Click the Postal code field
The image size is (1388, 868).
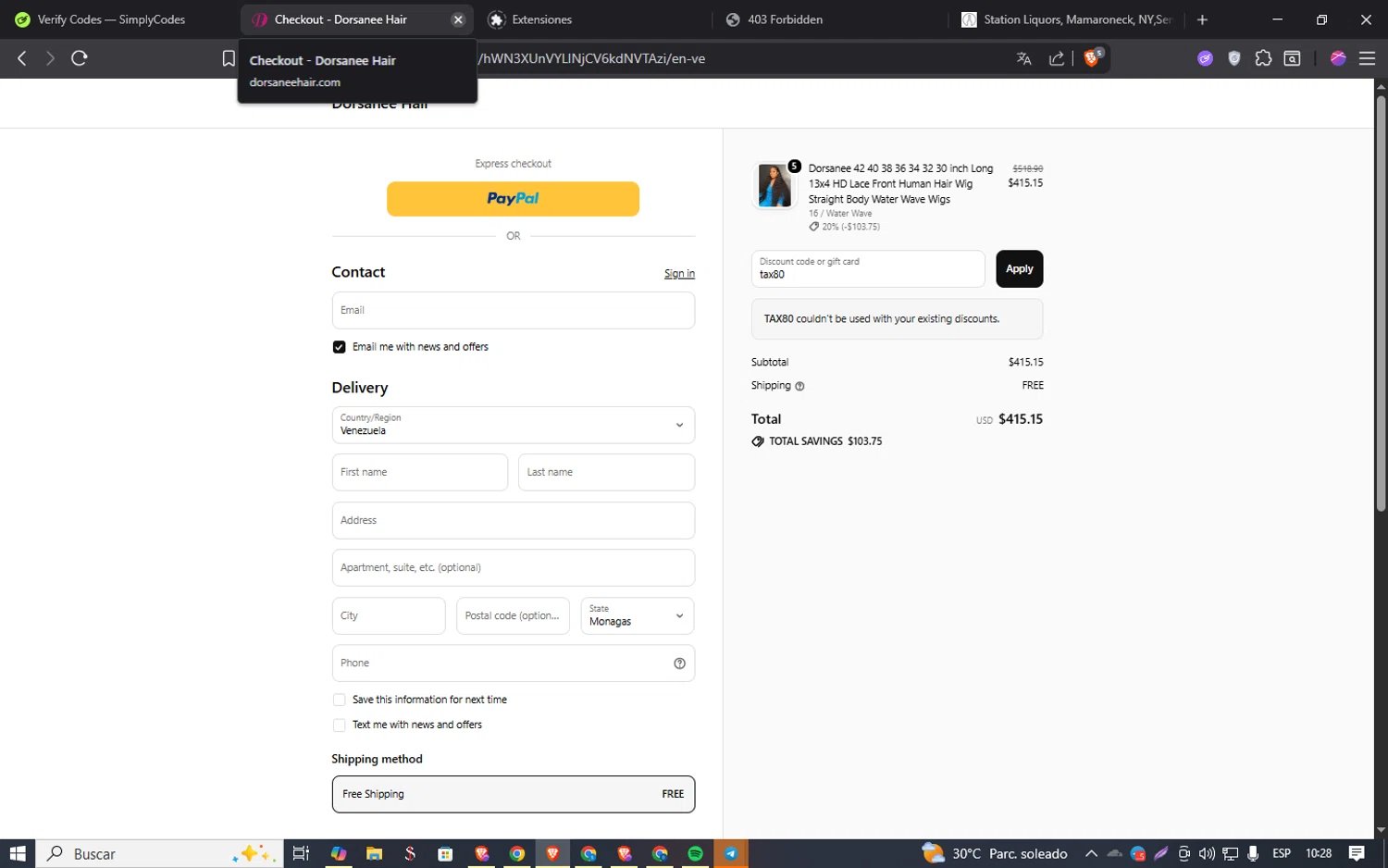pos(513,615)
